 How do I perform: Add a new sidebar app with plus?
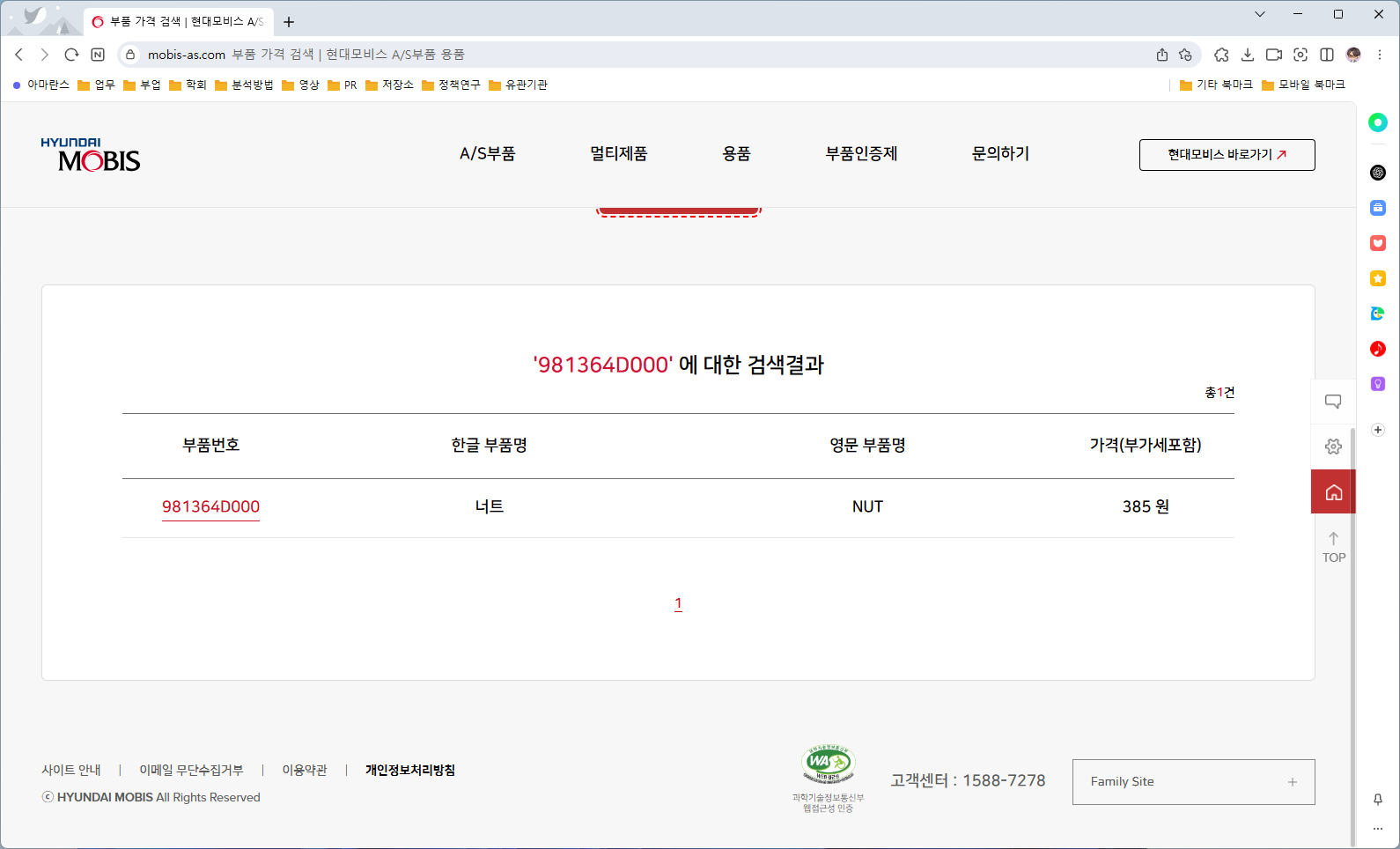(1378, 430)
